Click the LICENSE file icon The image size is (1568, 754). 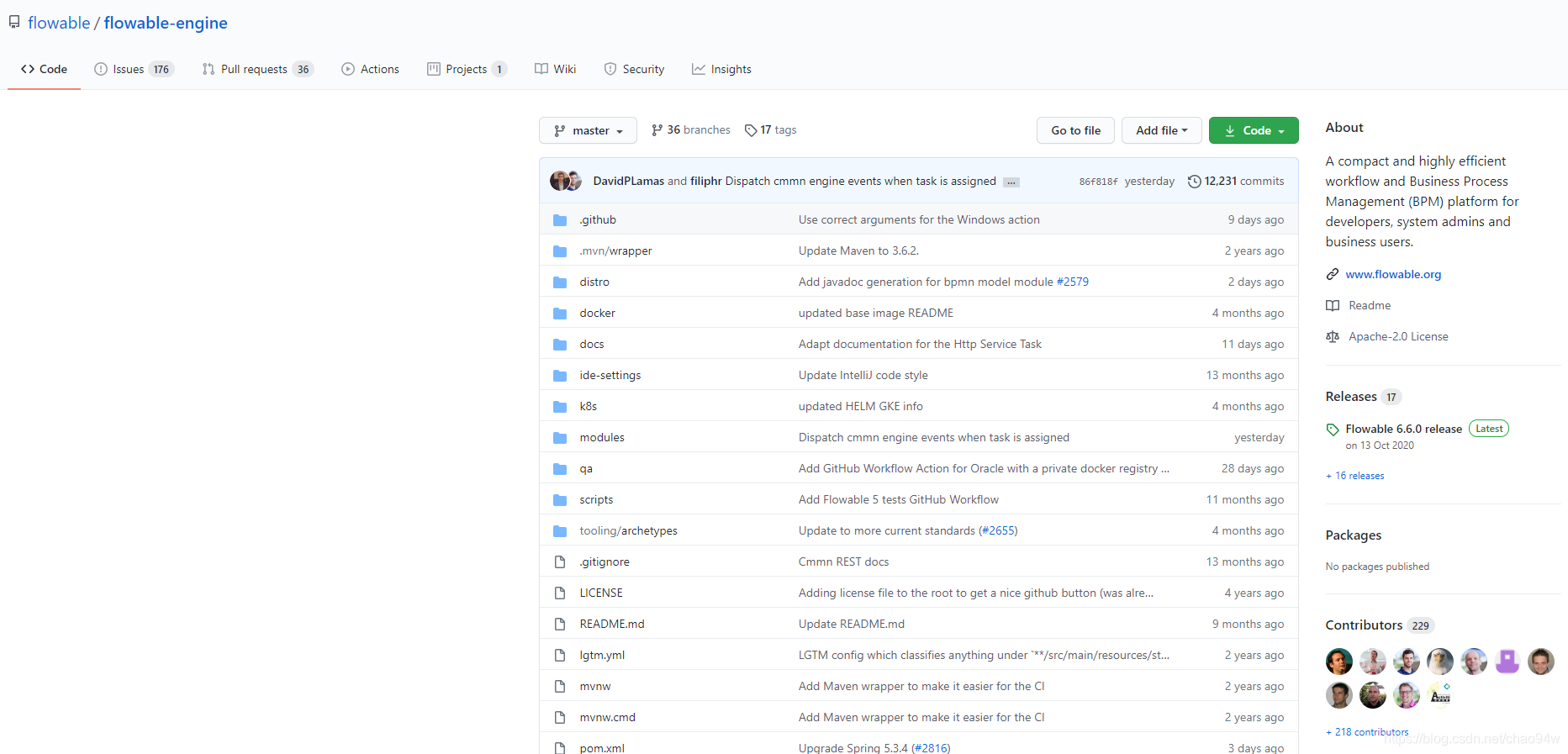[x=560, y=593]
